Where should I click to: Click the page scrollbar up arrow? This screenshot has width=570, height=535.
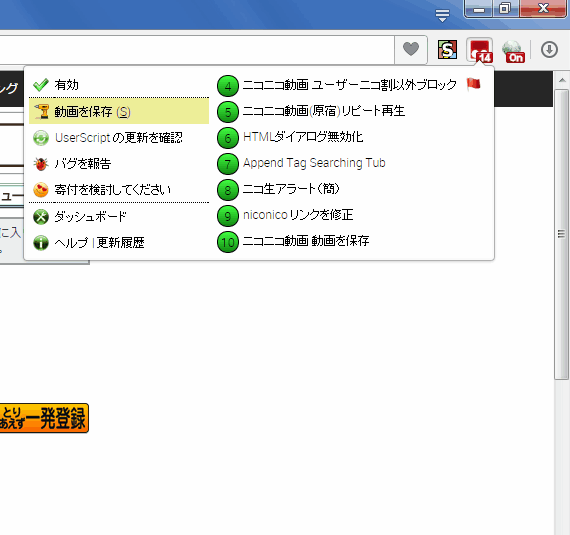tap(562, 80)
